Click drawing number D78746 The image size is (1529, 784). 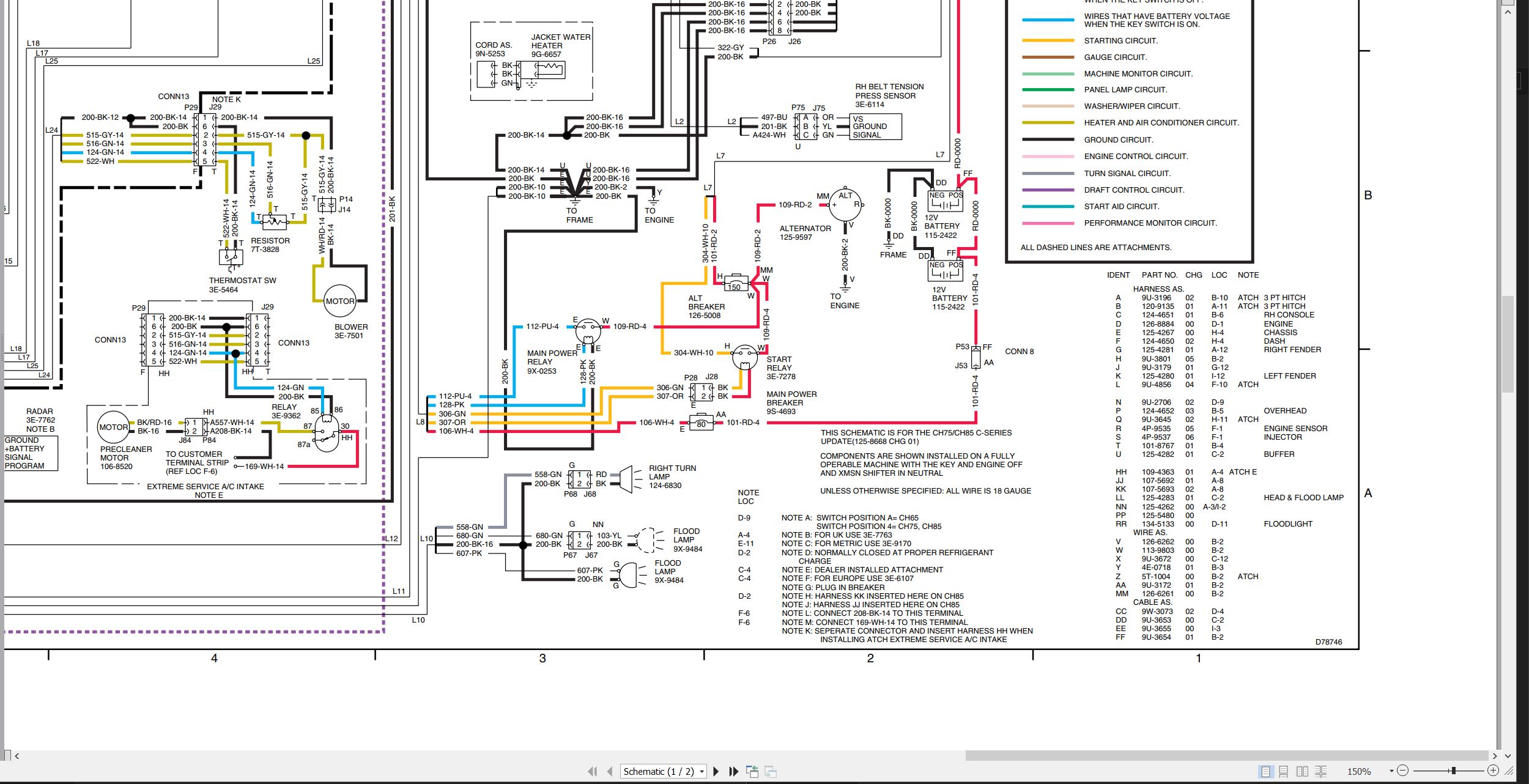click(x=1328, y=642)
